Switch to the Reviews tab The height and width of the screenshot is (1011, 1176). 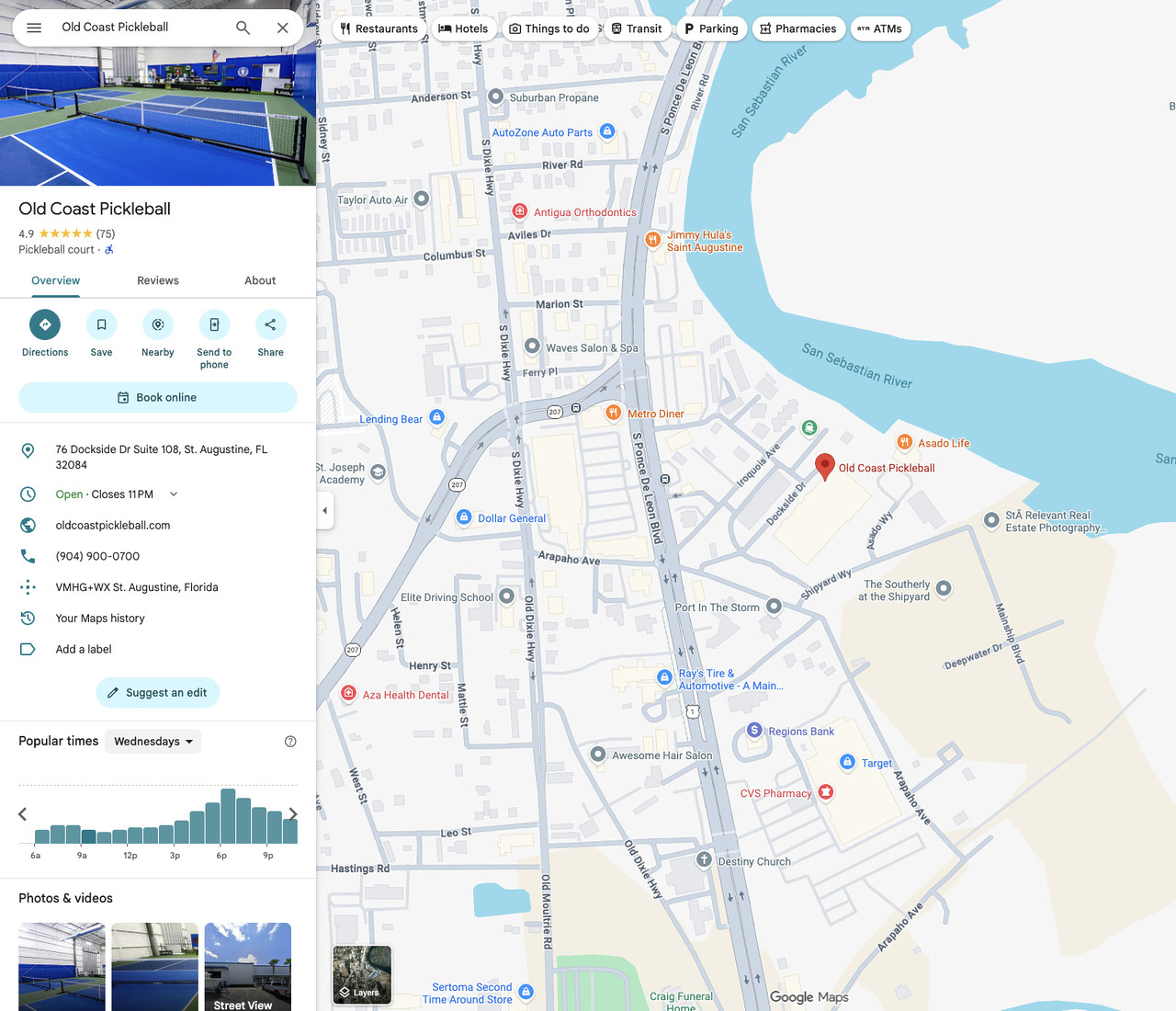pos(158,280)
